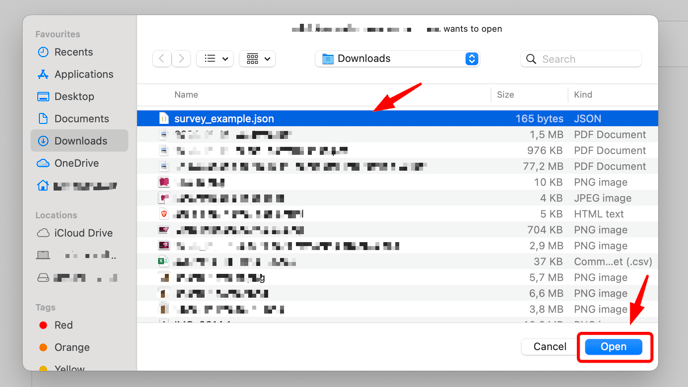This screenshot has height=387, width=688.
Task: Sort files by the Name column header
Action: coord(186,95)
